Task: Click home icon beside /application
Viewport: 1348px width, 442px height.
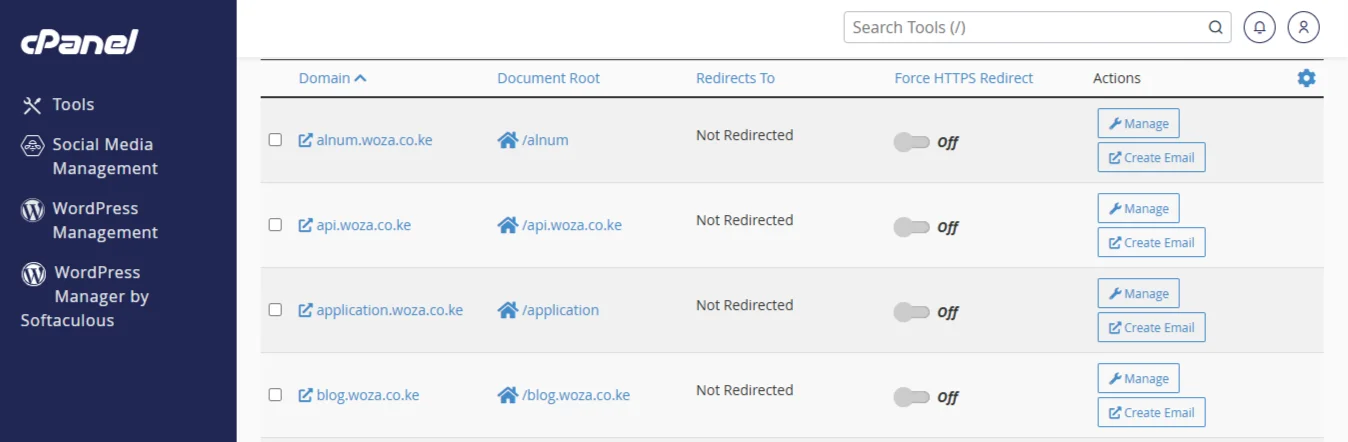Action: [x=507, y=310]
